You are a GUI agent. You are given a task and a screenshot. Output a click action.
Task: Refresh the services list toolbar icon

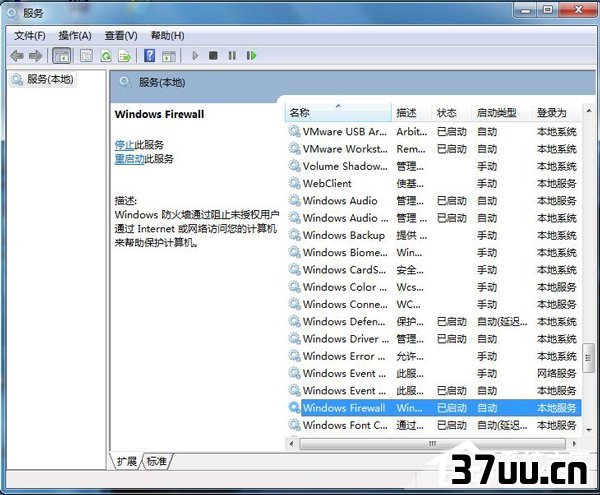tap(106, 56)
